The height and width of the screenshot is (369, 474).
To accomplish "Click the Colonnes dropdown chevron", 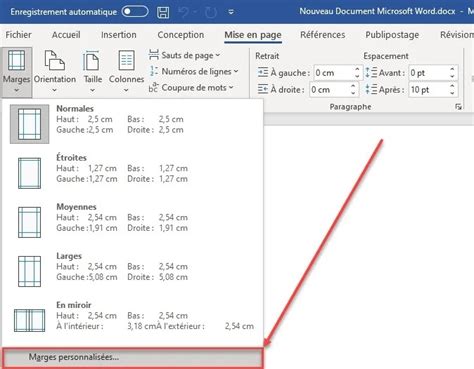I will (x=126, y=90).
